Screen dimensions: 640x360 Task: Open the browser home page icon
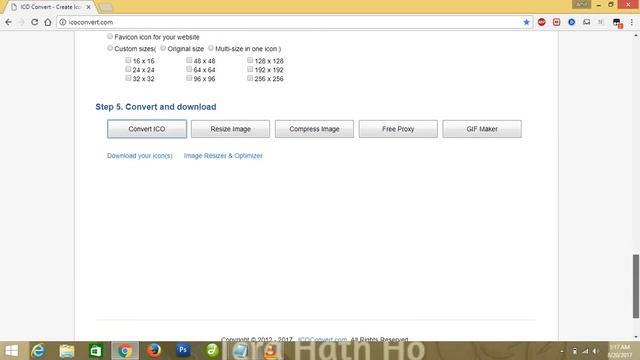pyautogui.click(x=48, y=22)
